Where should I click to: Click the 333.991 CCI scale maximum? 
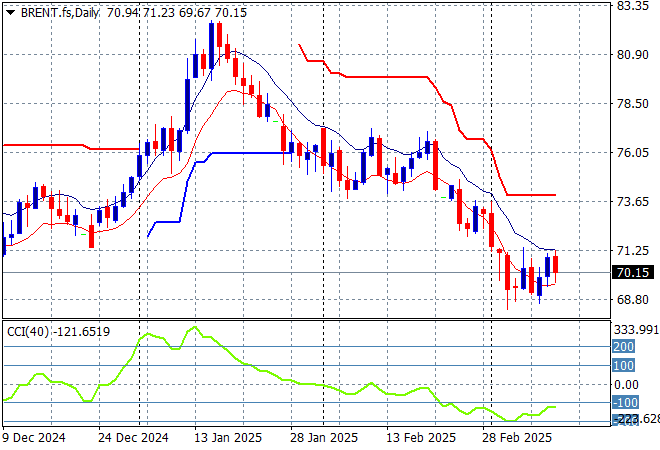pyautogui.click(x=636, y=330)
